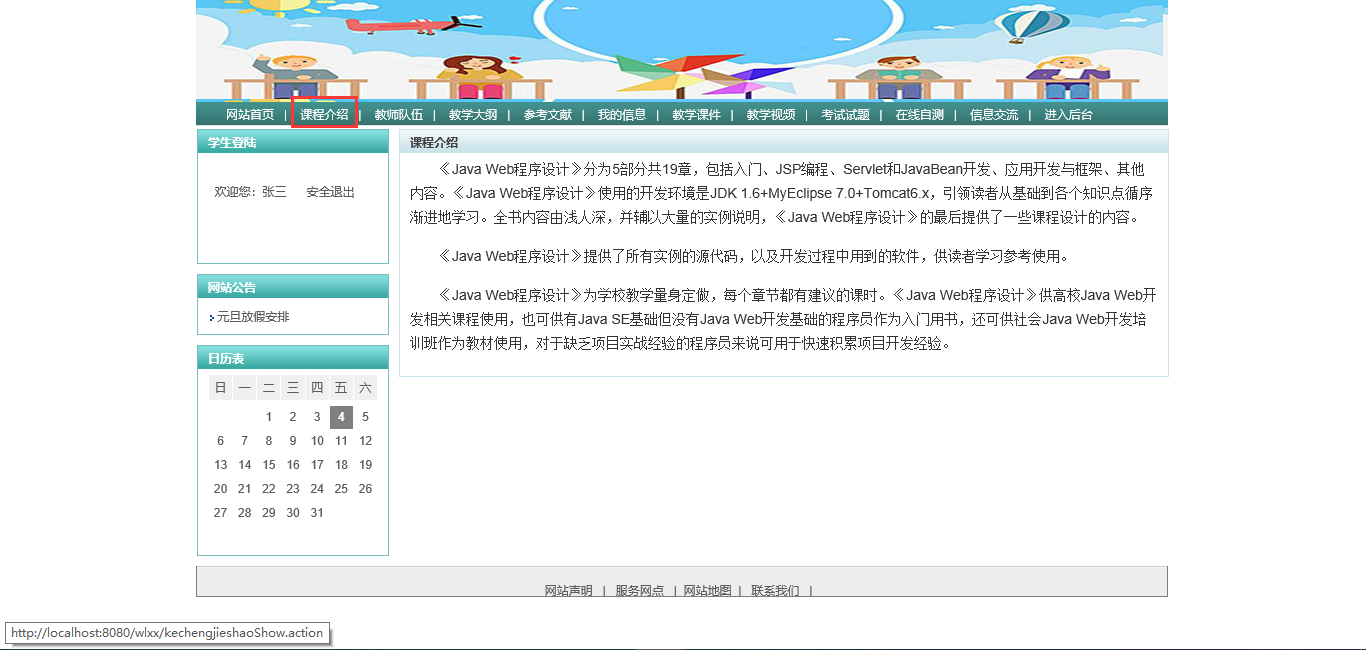The image size is (1366, 650).
Task: Click the 安全退出 logout link
Action: [x=331, y=192]
